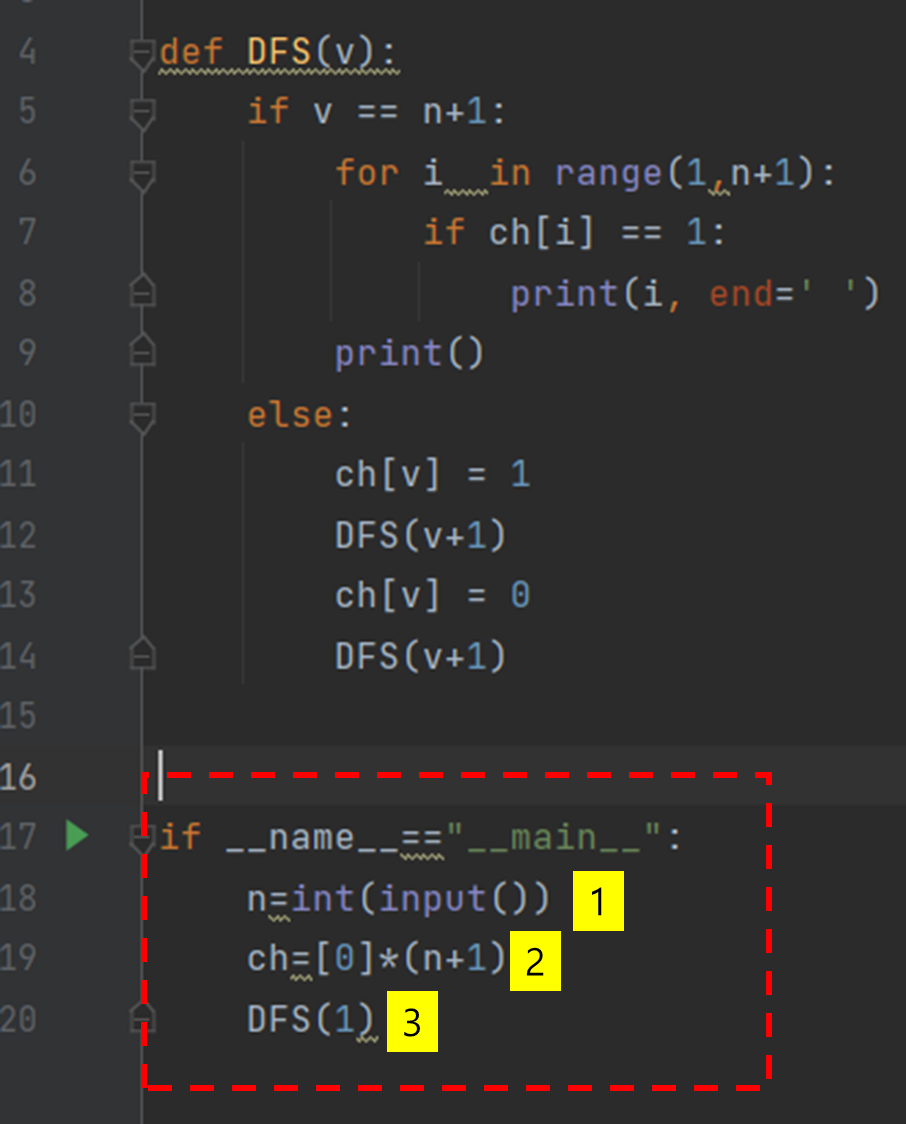Click the empty 'print()' call on line 9

point(409,353)
